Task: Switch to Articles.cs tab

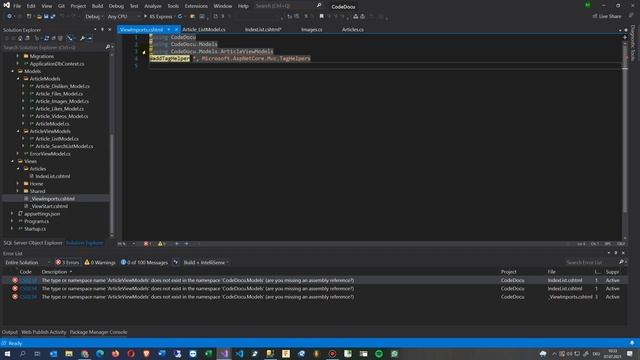Action: [353, 29]
